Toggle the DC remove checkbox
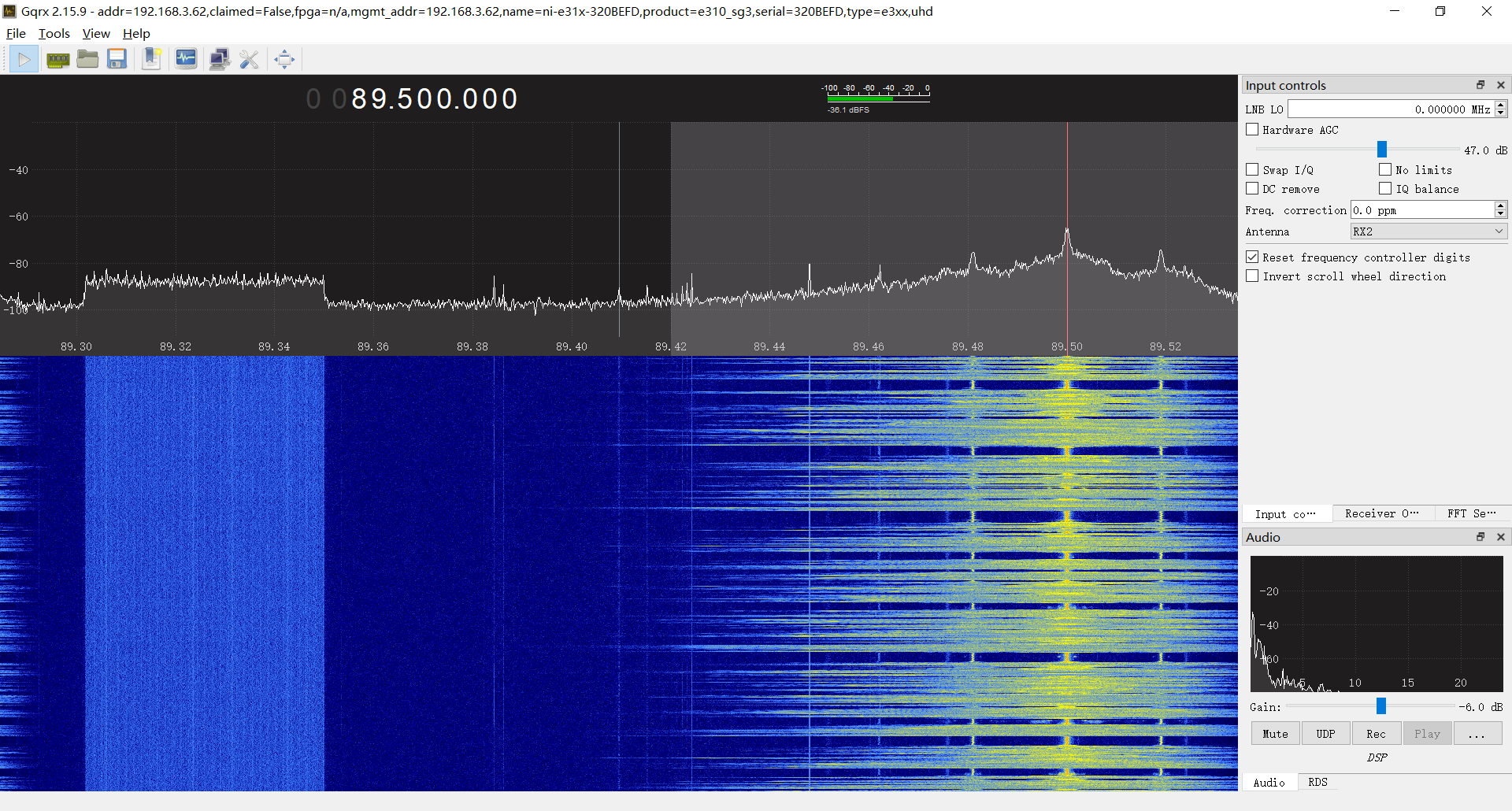This screenshot has height=811, width=1512. point(1252,188)
